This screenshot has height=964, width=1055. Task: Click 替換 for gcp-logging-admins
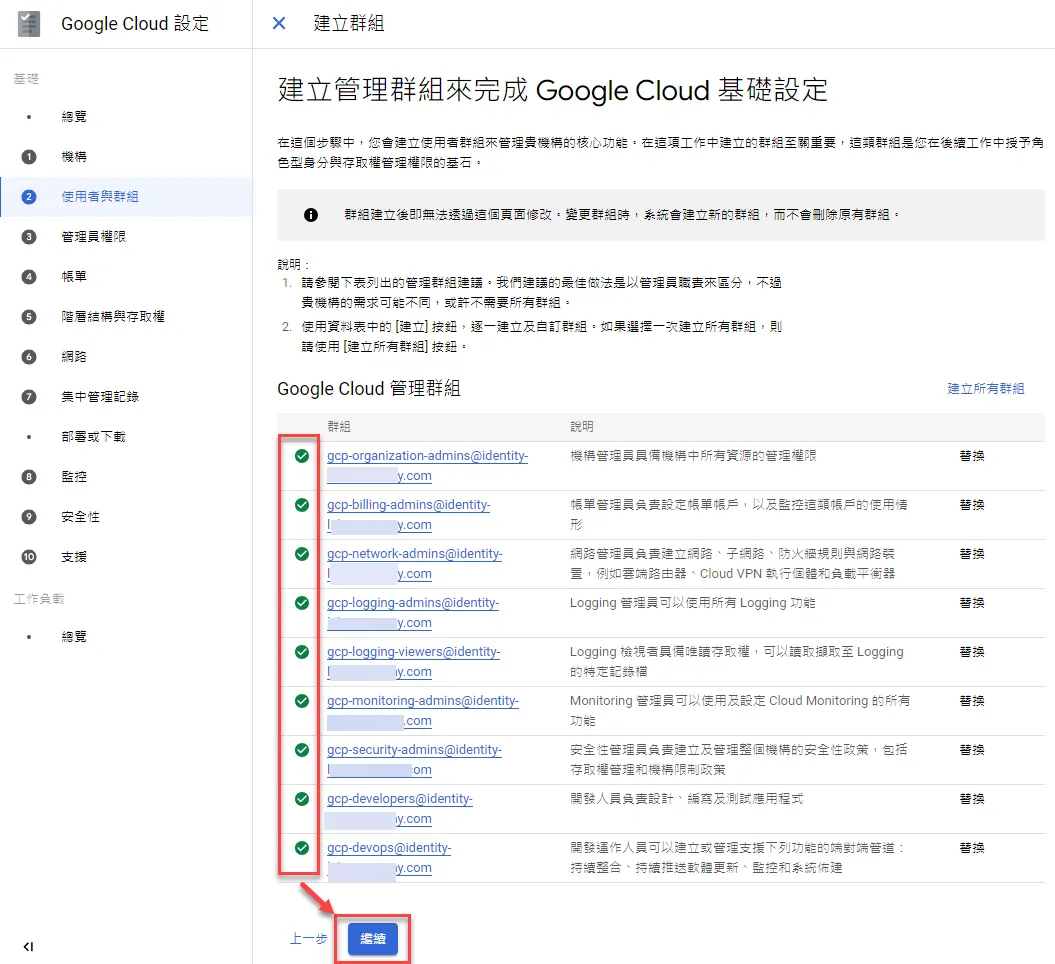click(x=972, y=603)
